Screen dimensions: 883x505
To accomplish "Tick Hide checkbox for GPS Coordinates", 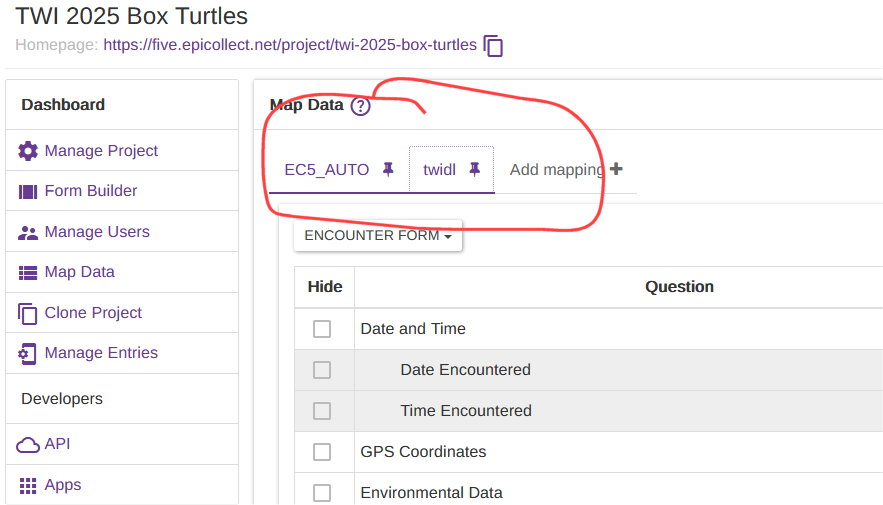I will click(322, 452).
